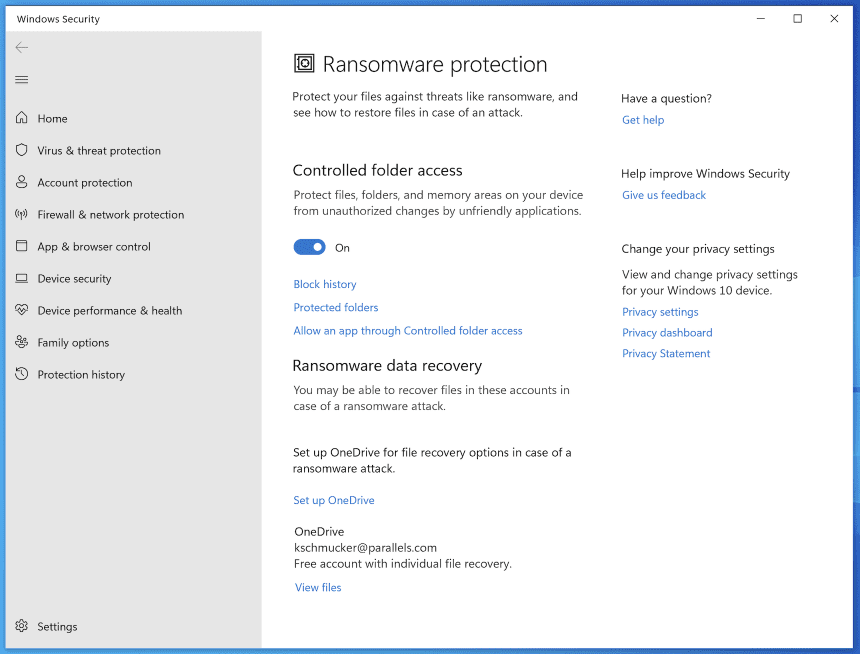Open the hamburger navigation menu
The height and width of the screenshot is (654, 860).
[22, 80]
